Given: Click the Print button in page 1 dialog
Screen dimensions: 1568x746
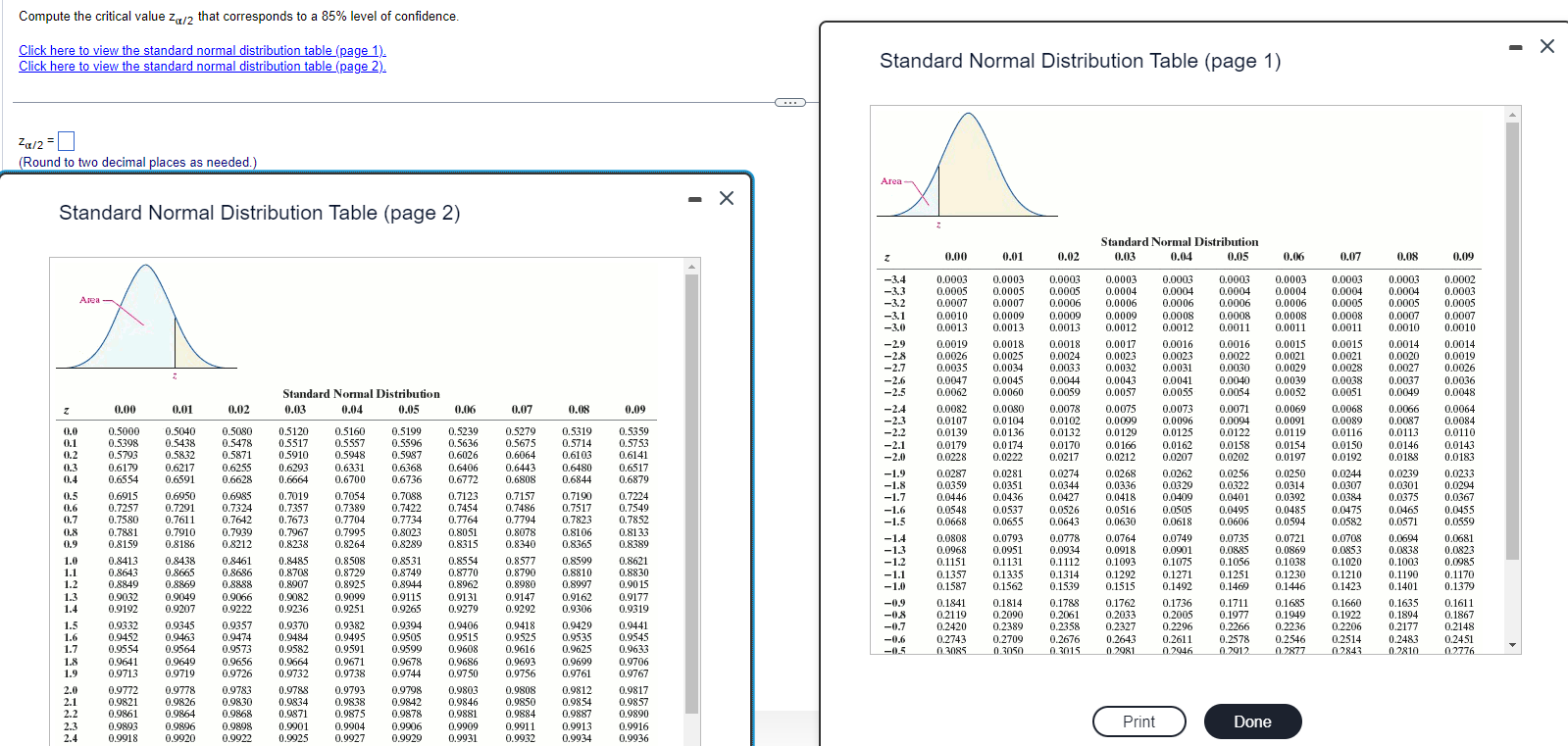Looking at the screenshot, I should tap(1138, 721).
